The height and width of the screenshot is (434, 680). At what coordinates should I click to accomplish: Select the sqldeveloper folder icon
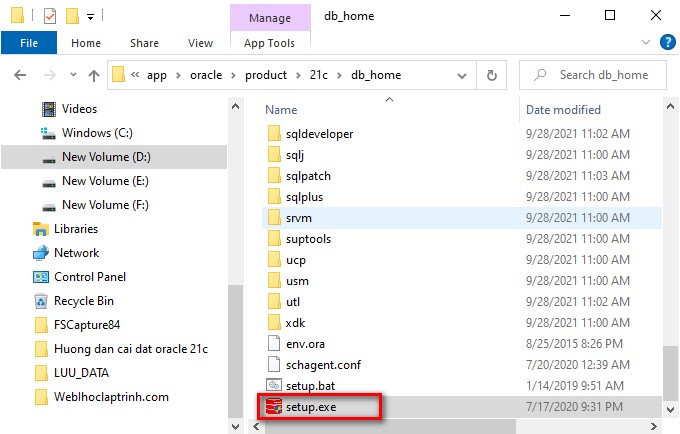click(274, 134)
